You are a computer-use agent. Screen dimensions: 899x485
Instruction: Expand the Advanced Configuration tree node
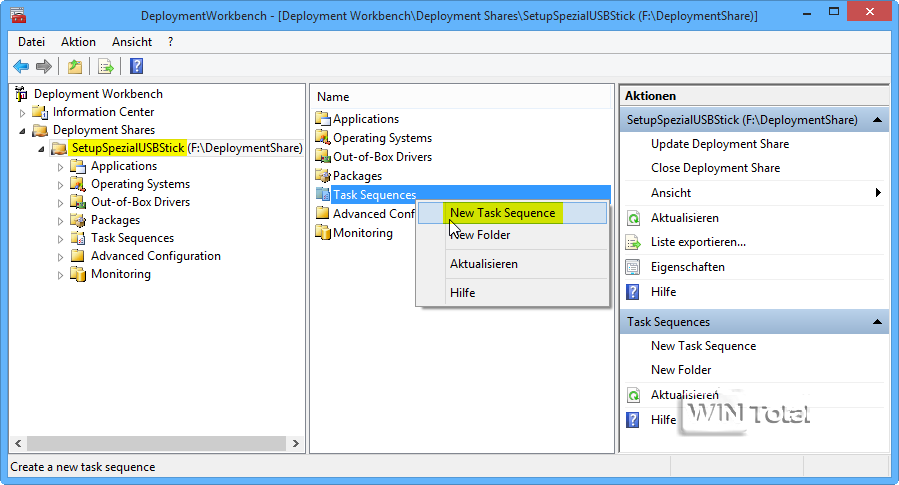[x=60, y=257]
